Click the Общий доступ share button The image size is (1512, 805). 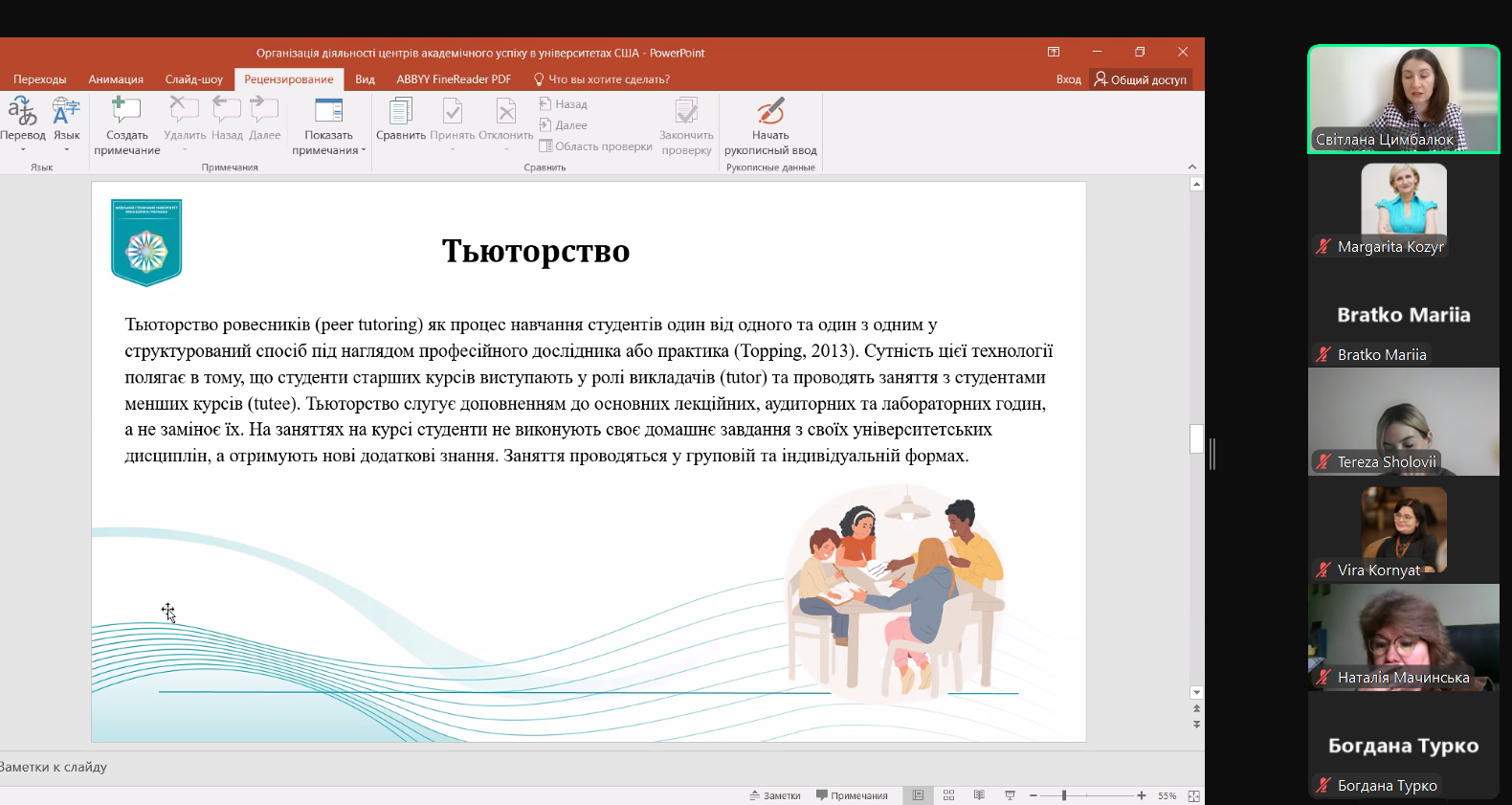(1141, 79)
